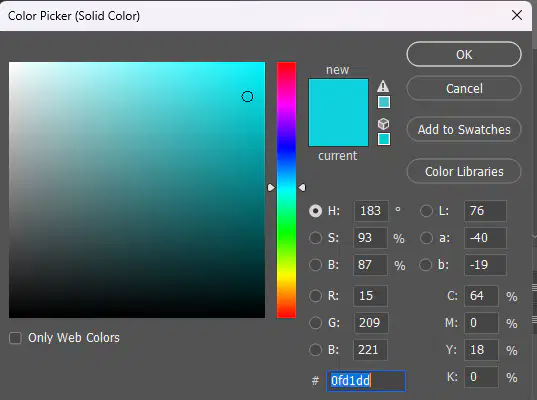Click the left hue slider arrow
Screen dimensions: 537x400
point(271,188)
